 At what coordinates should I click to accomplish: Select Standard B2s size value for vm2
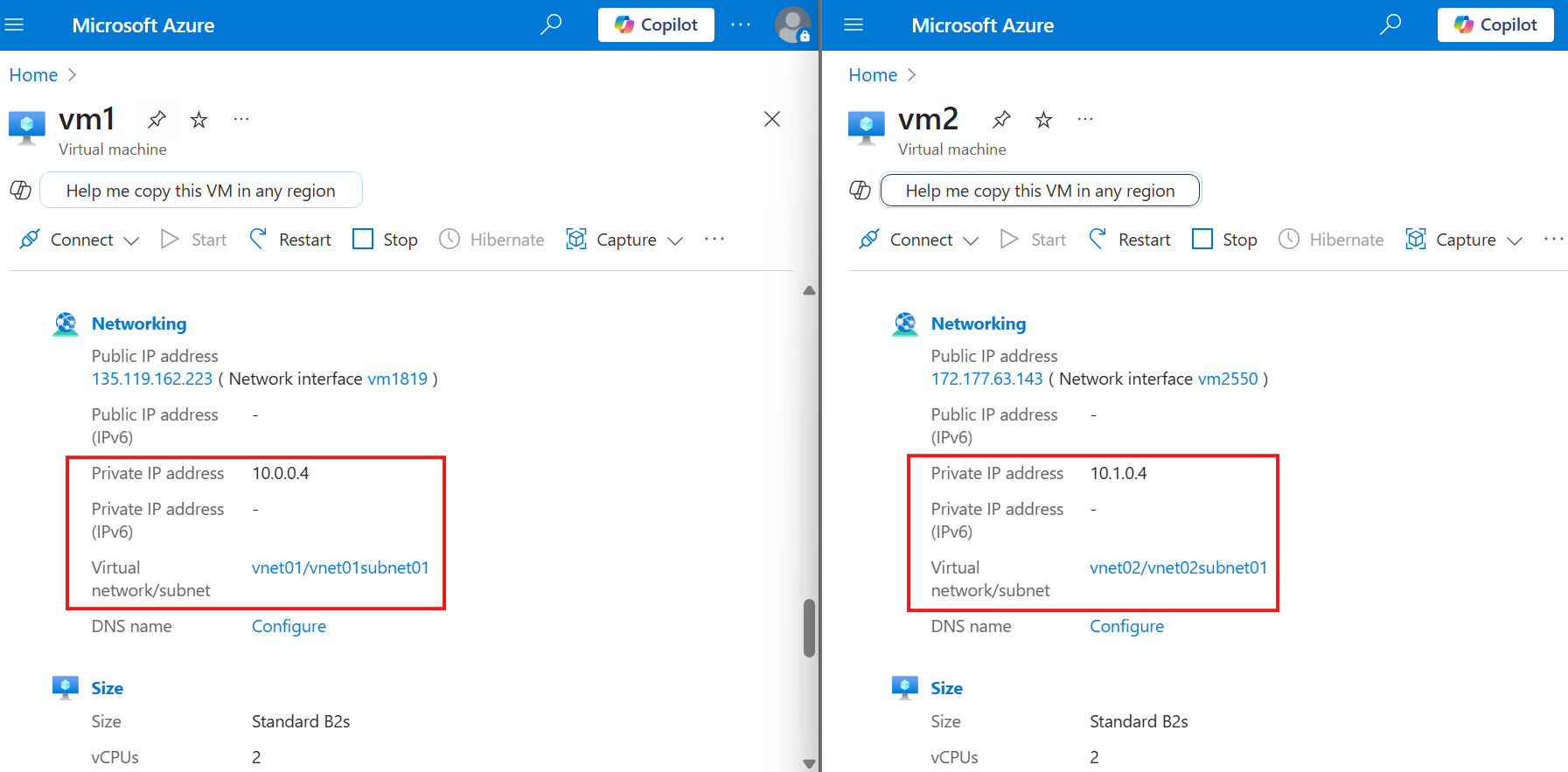pos(1139,721)
